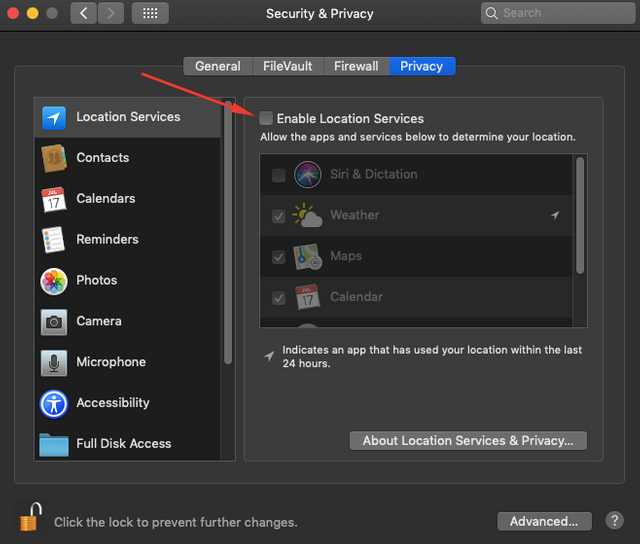Open About Location Services & Privacy
The width and height of the screenshot is (640, 544).
click(468, 441)
